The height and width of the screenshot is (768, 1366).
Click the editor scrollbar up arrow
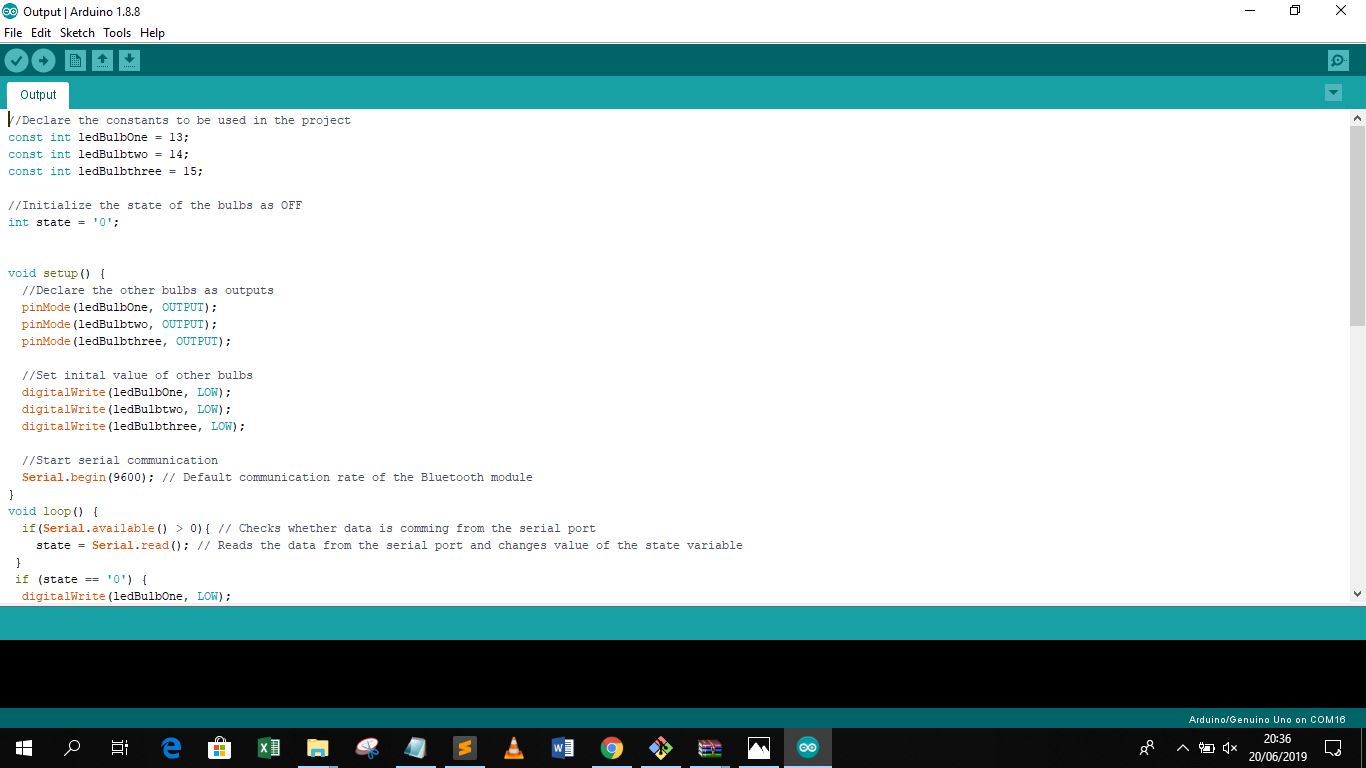1357,118
